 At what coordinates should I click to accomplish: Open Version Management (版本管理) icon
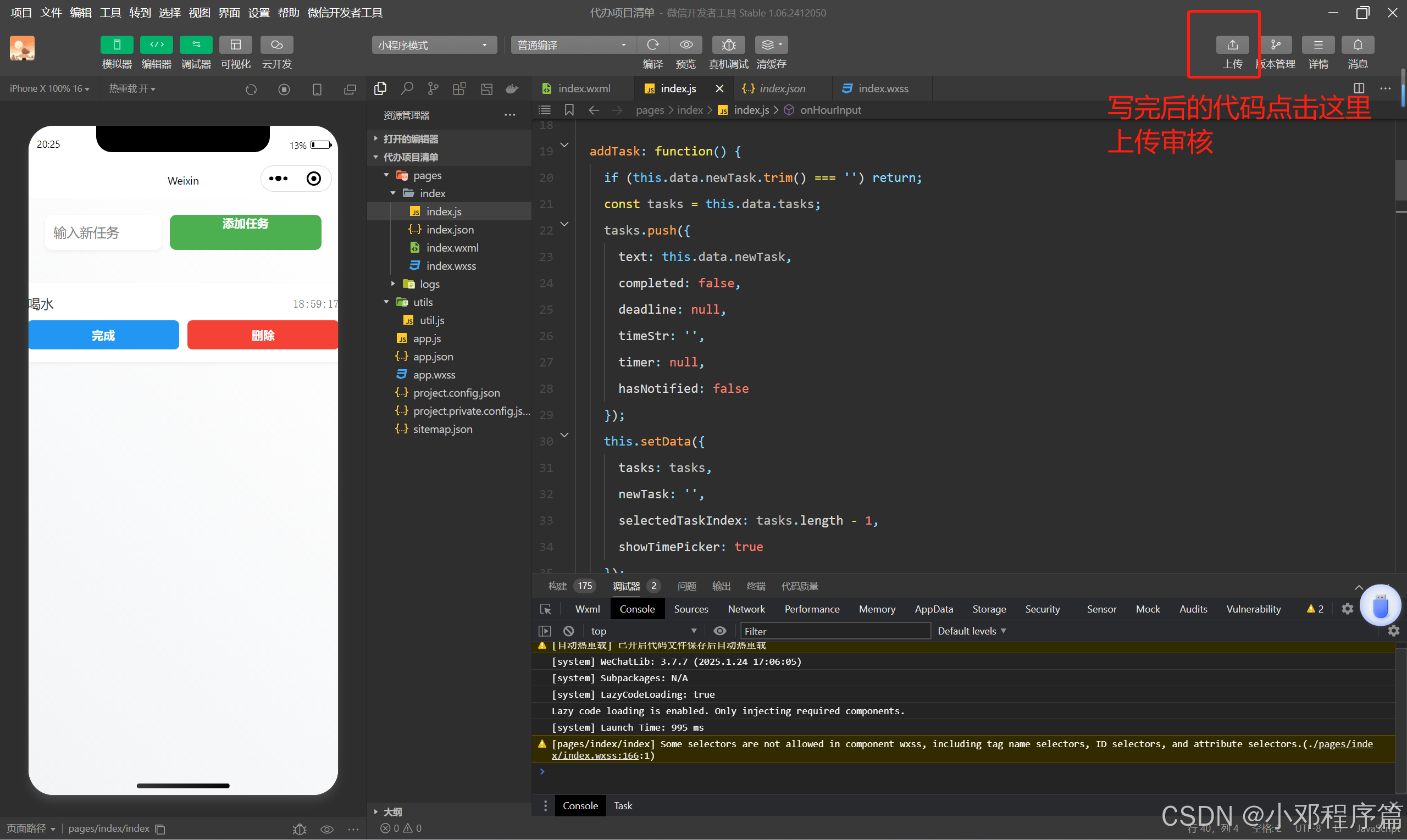1276,44
